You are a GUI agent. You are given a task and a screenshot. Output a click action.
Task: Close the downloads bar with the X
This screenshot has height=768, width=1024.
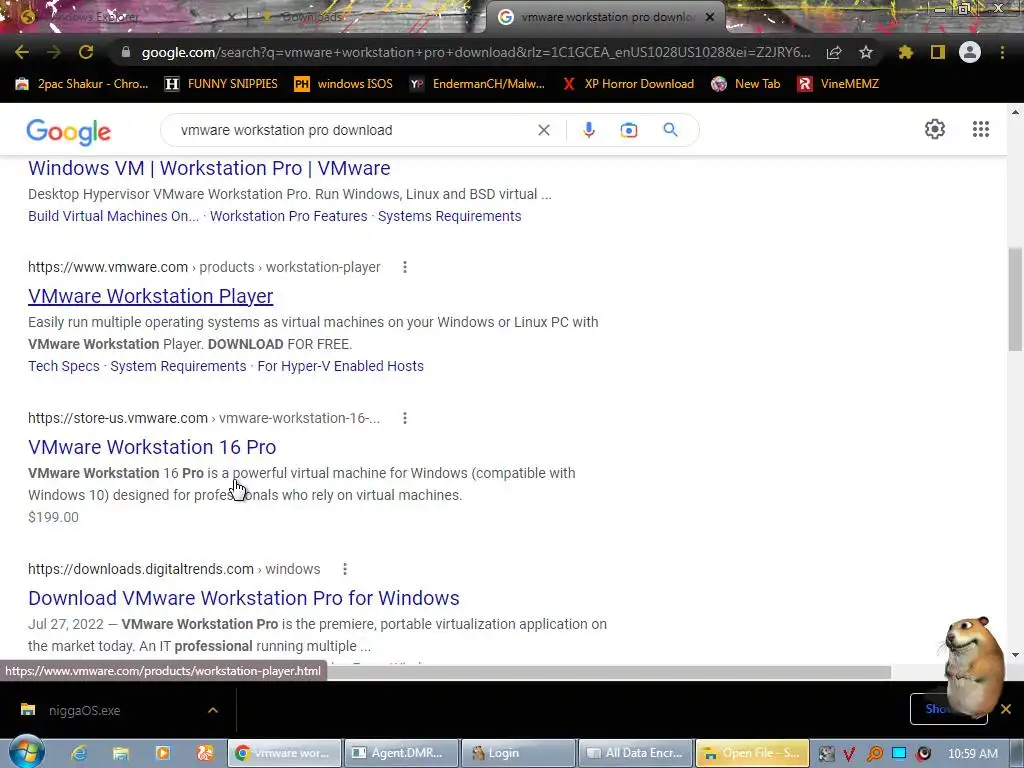(1006, 709)
